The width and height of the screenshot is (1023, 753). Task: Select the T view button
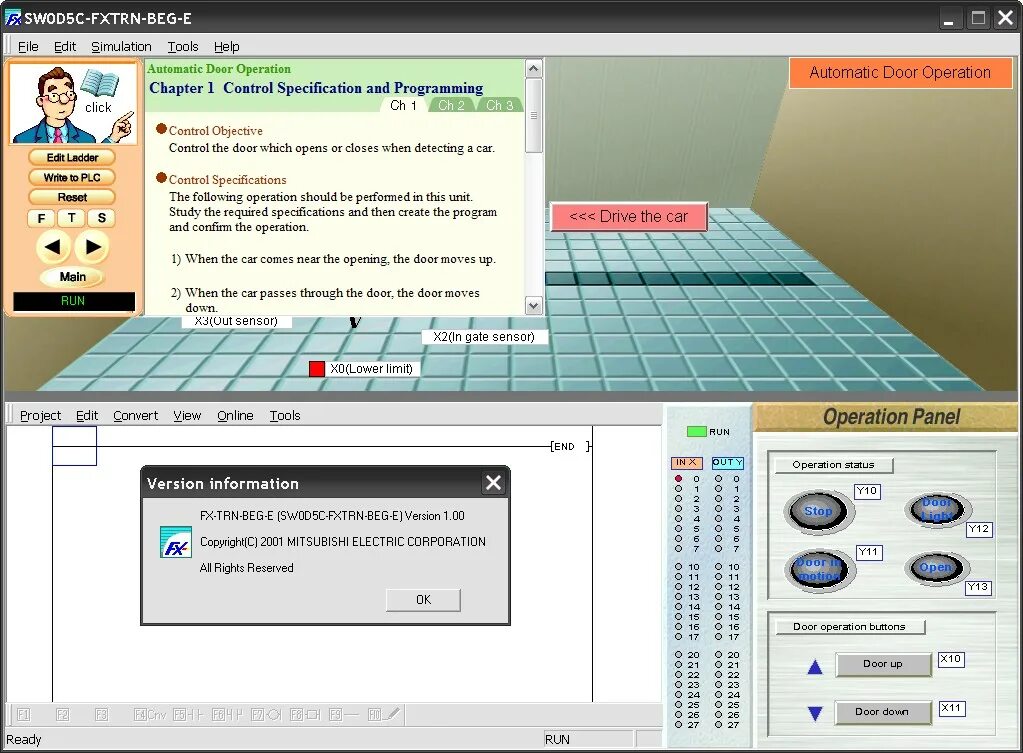tap(71, 218)
